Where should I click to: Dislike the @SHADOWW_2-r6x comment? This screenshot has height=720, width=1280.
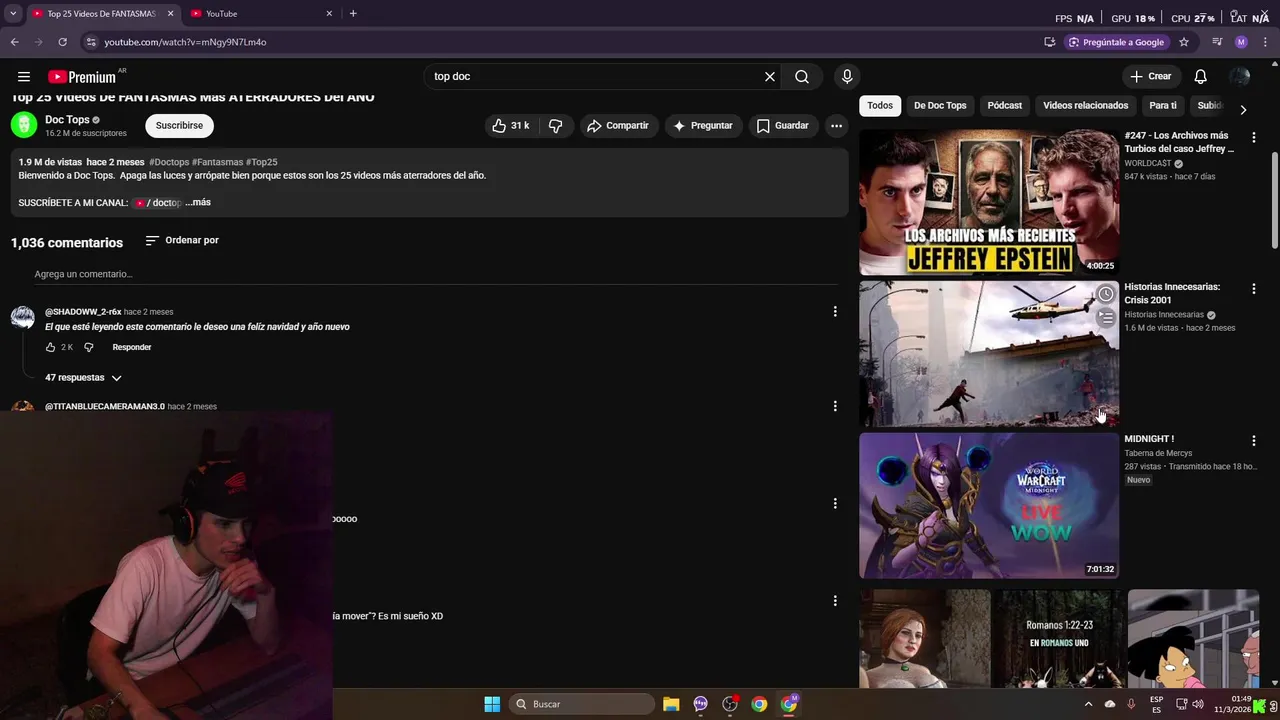coord(89,348)
